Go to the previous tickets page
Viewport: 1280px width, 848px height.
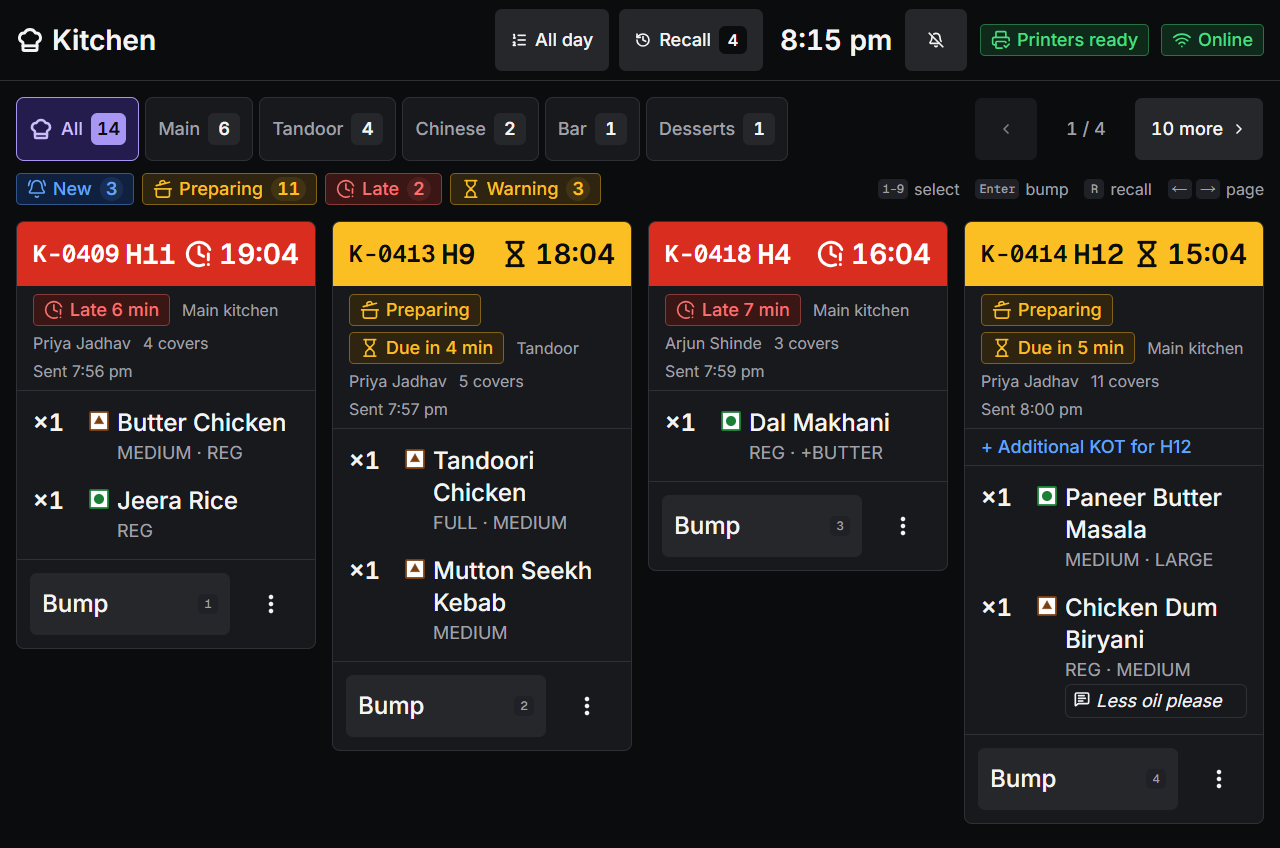(x=1006, y=129)
